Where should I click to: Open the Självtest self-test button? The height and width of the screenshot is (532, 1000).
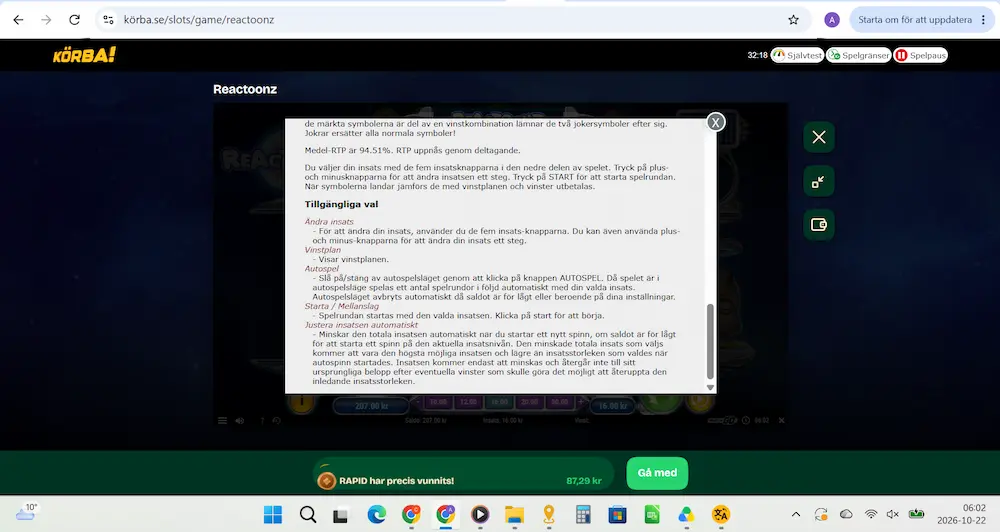tap(798, 55)
